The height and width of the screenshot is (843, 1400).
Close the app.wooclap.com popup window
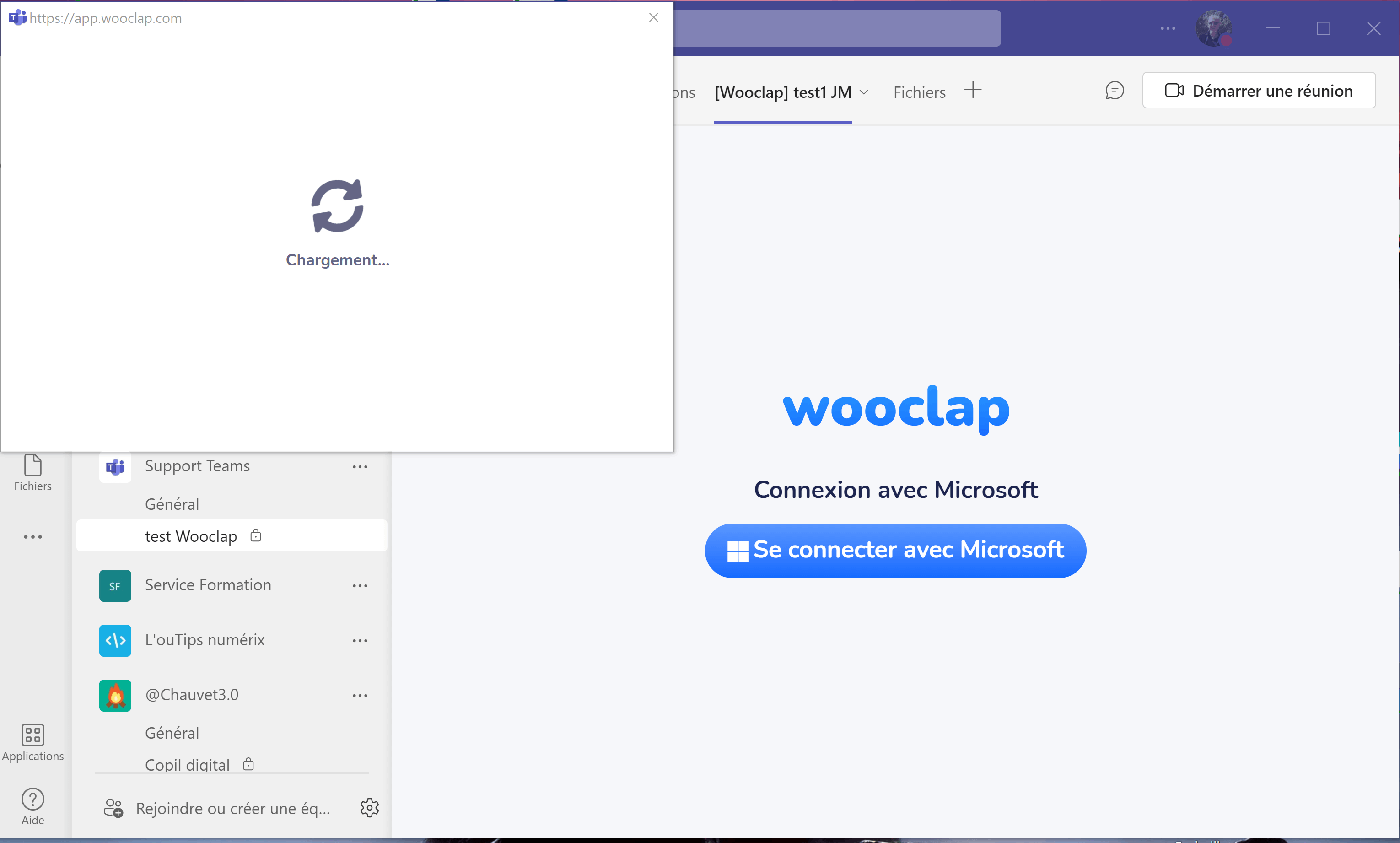(653, 17)
